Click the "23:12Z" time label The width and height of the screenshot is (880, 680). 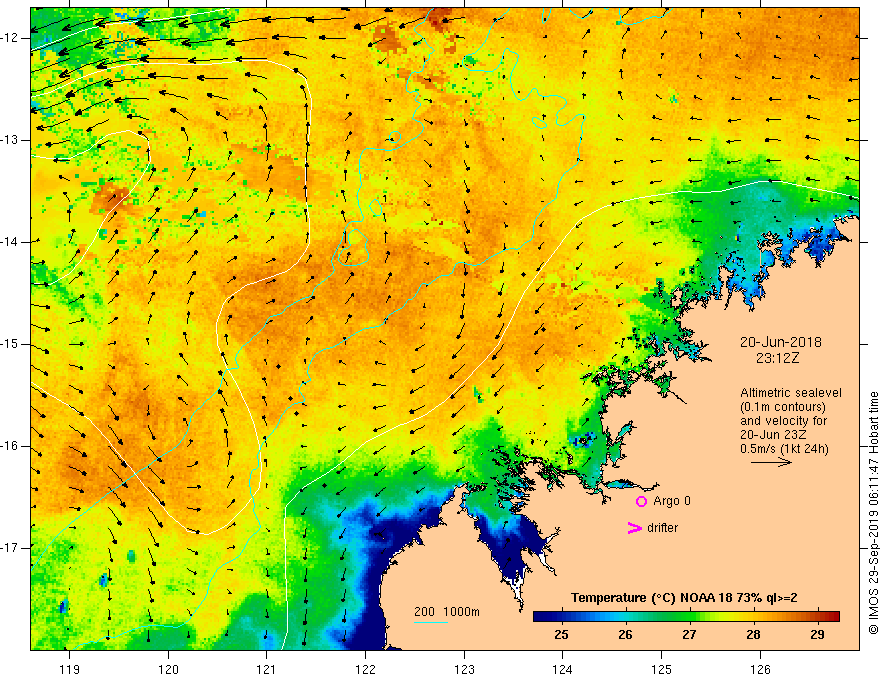(x=777, y=358)
